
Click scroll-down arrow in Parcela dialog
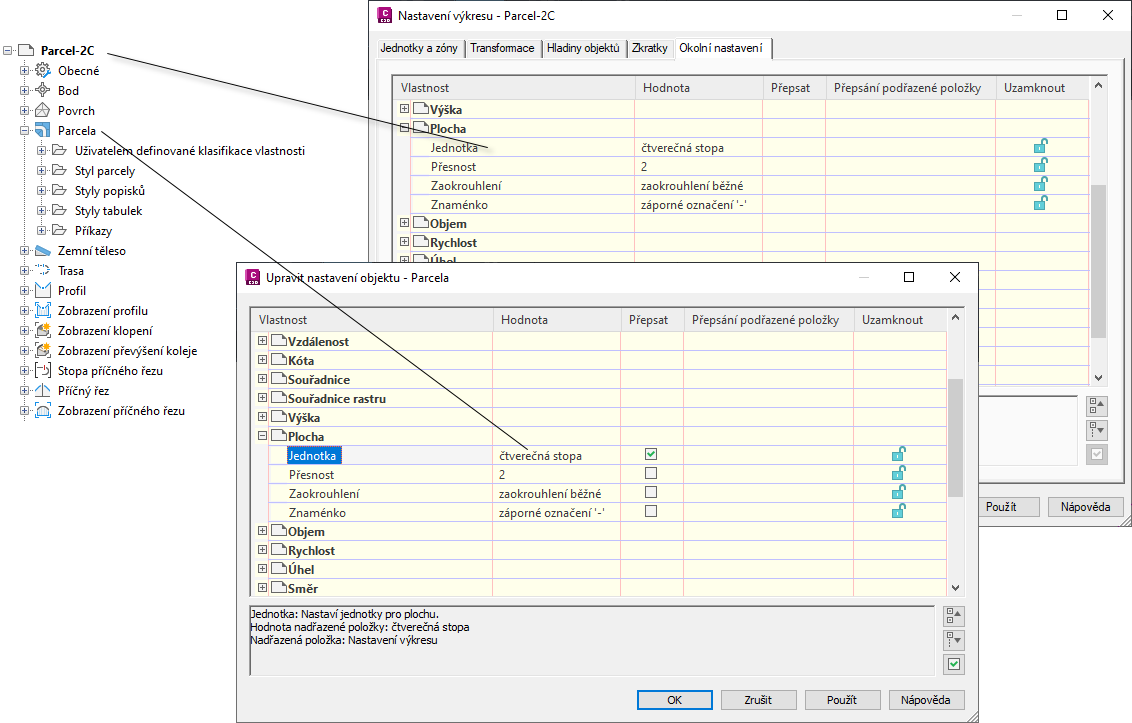pyautogui.click(x=955, y=588)
